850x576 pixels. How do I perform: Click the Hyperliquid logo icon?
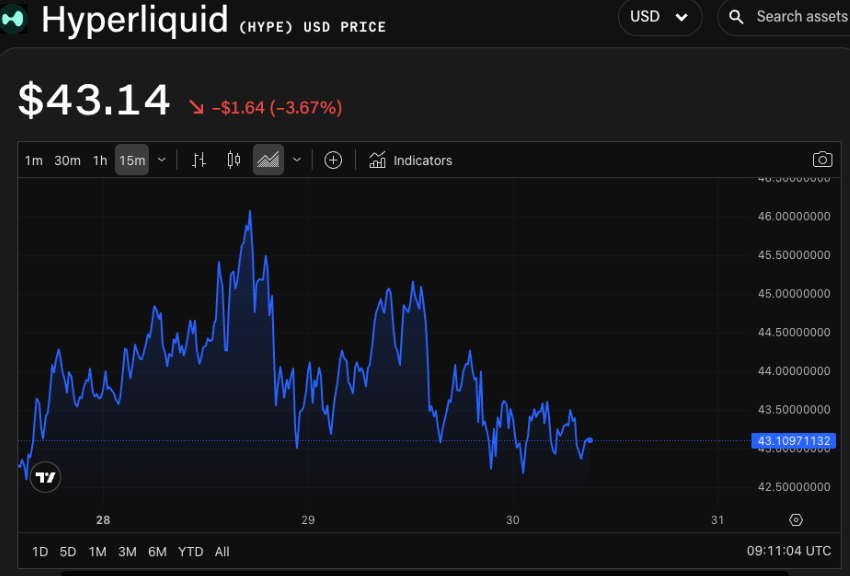tap(14, 21)
